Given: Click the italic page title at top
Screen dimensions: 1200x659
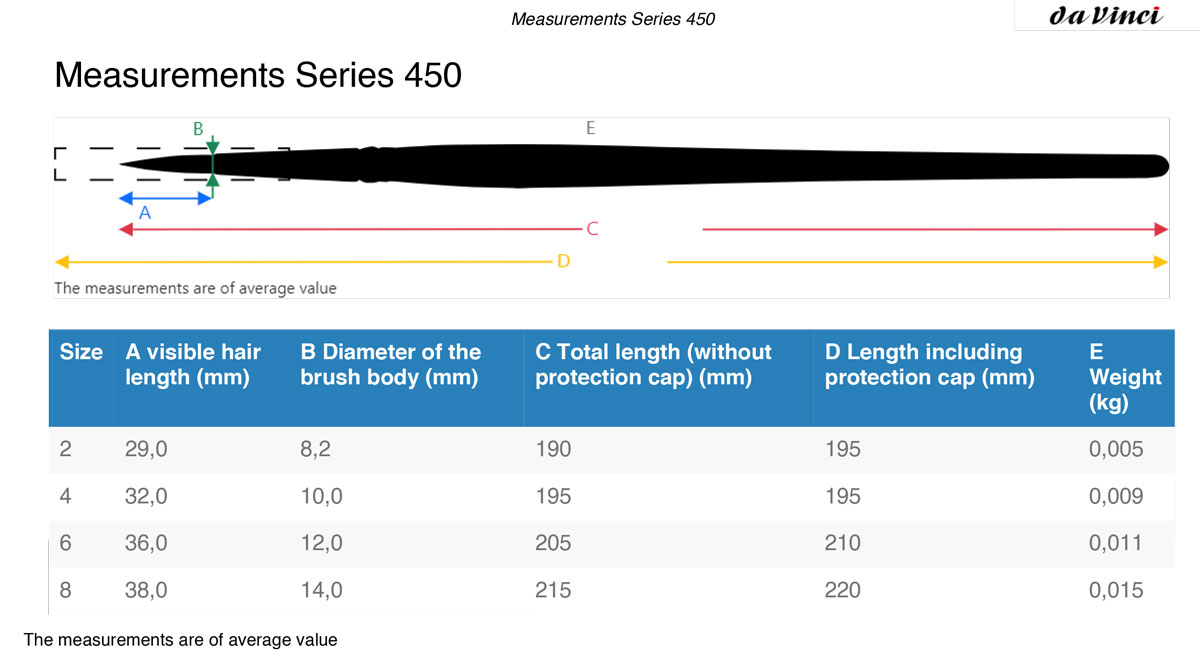Looking at the screenshot, I should tap(613, 19).
